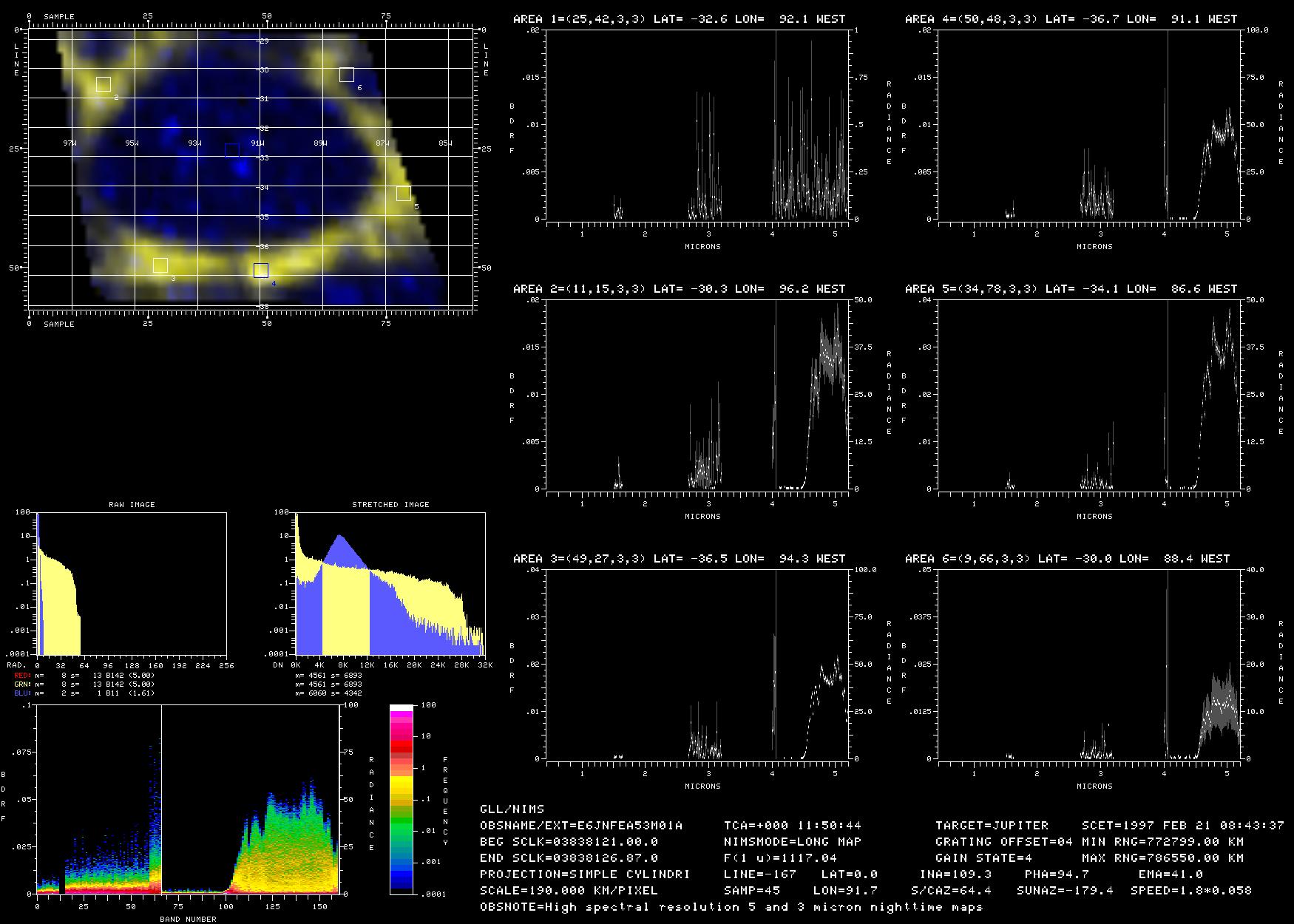Select the Area 6 square marker on the map
Image resolution: width=1294 pixels, height=924 pixels.
346,75
